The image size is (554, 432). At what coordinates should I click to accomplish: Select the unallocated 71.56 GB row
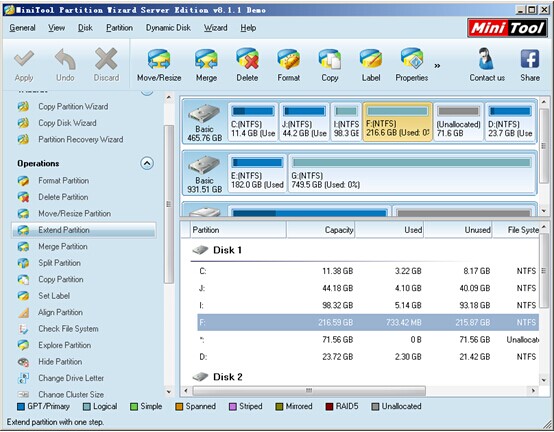pos(368,340)
